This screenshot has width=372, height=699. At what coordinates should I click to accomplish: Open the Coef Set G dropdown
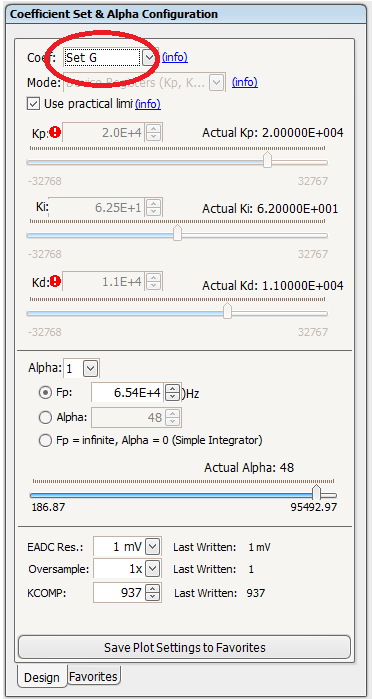coord(149,57)
